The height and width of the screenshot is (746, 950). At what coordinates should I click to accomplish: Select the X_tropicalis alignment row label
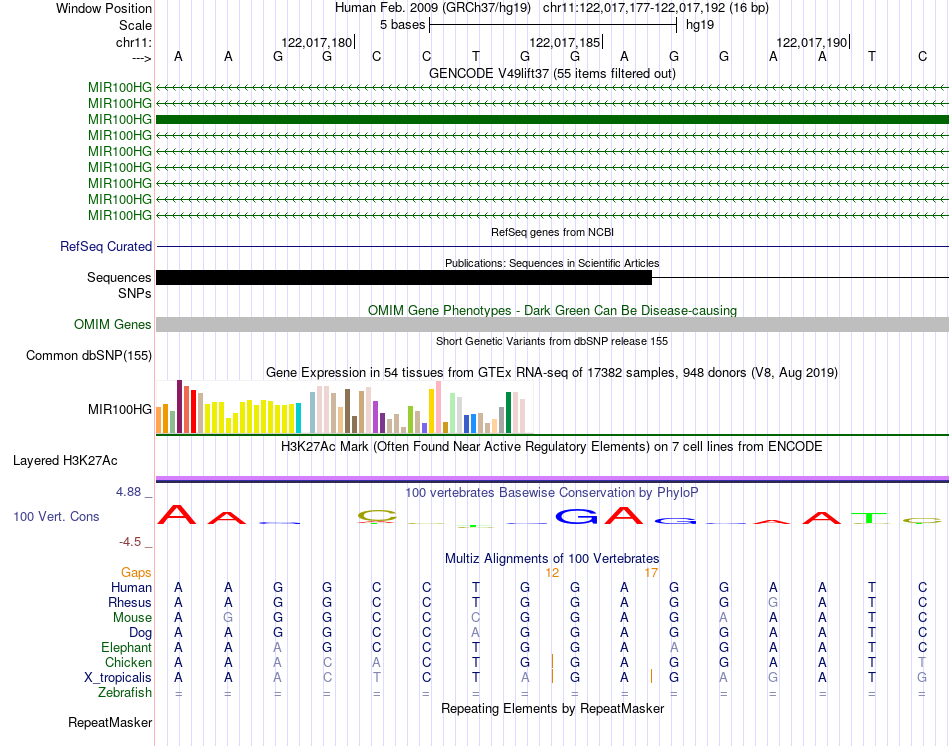pyautogui.click(x=118, y=678)
